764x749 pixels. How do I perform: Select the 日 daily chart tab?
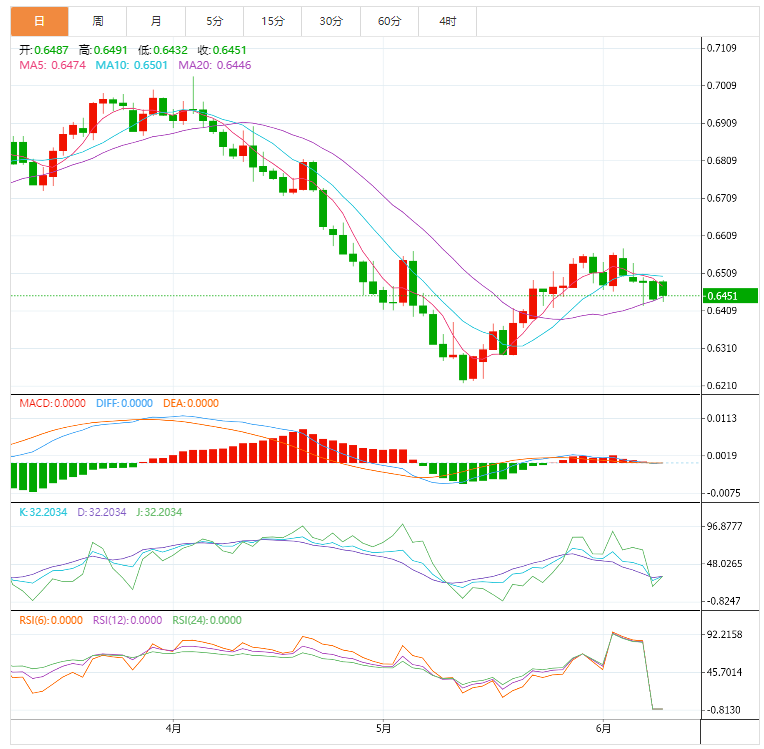39,21
